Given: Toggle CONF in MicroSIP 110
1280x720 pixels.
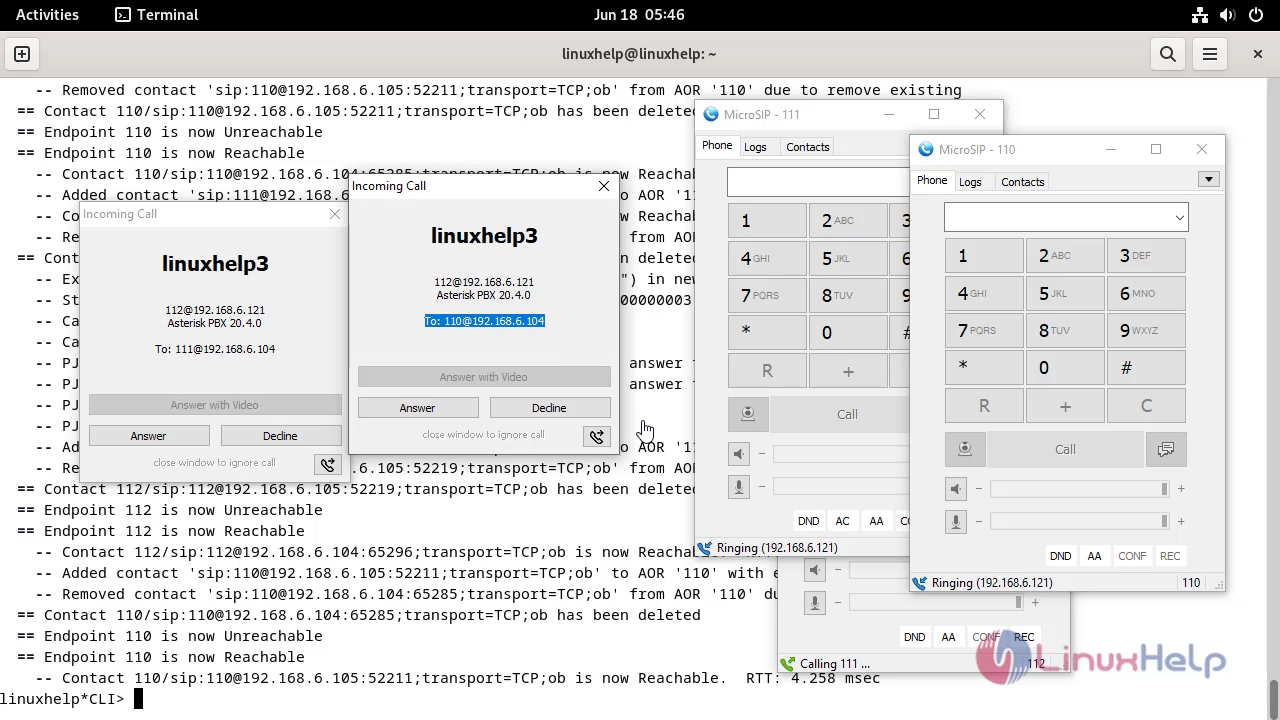Looking at the screenshot, I should (1132, 556).
